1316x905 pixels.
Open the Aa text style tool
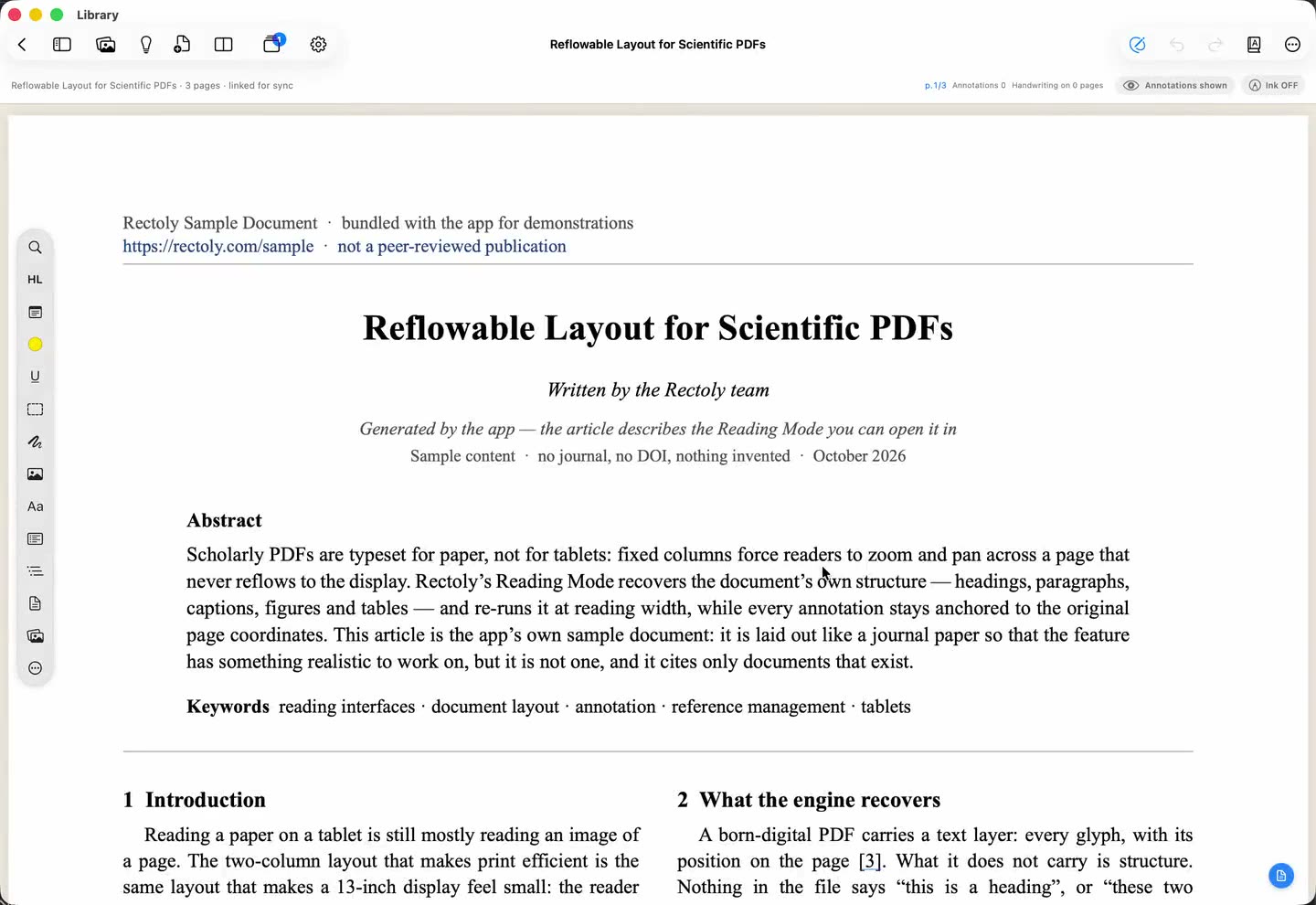(x=35, y=506)
